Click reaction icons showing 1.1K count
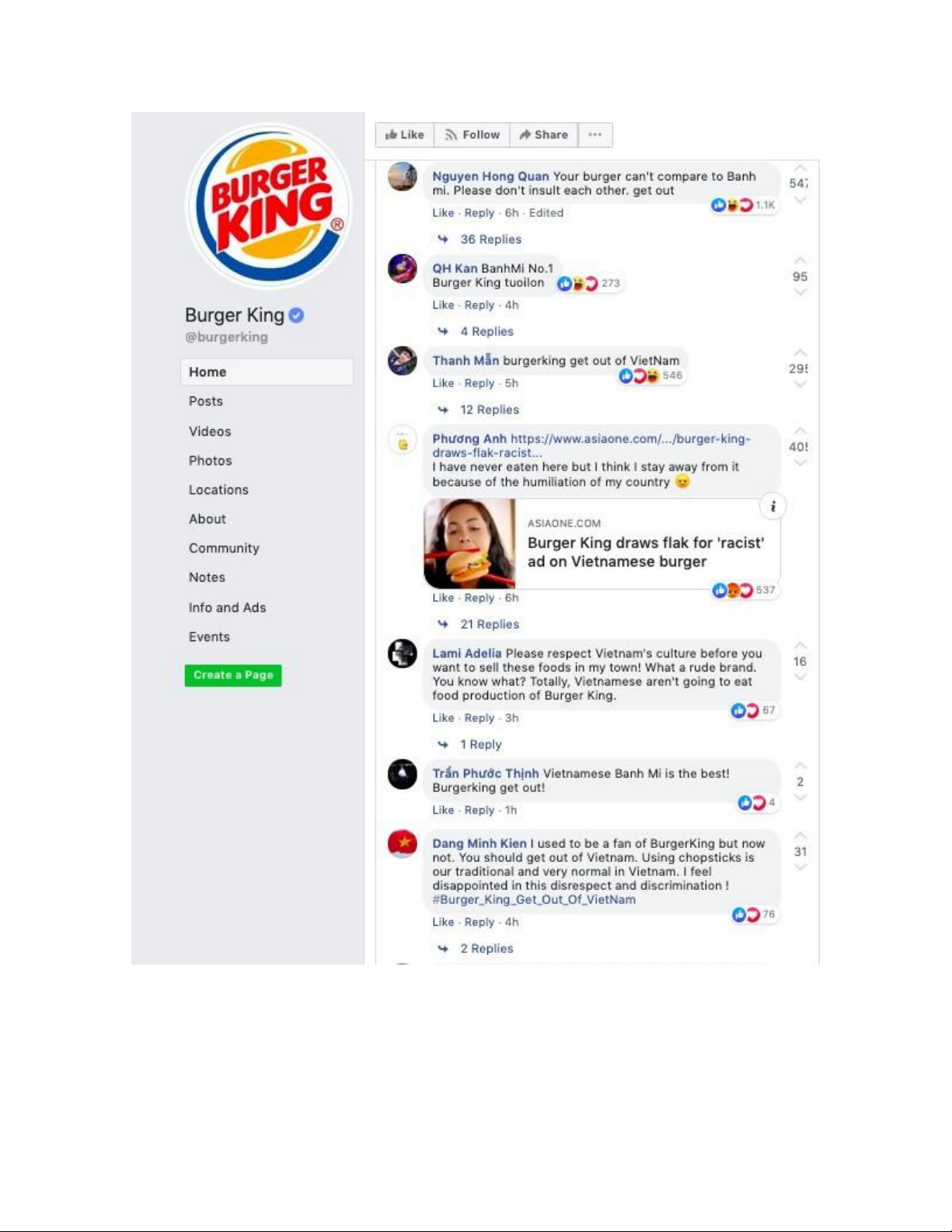 click(x=743, y=205)
